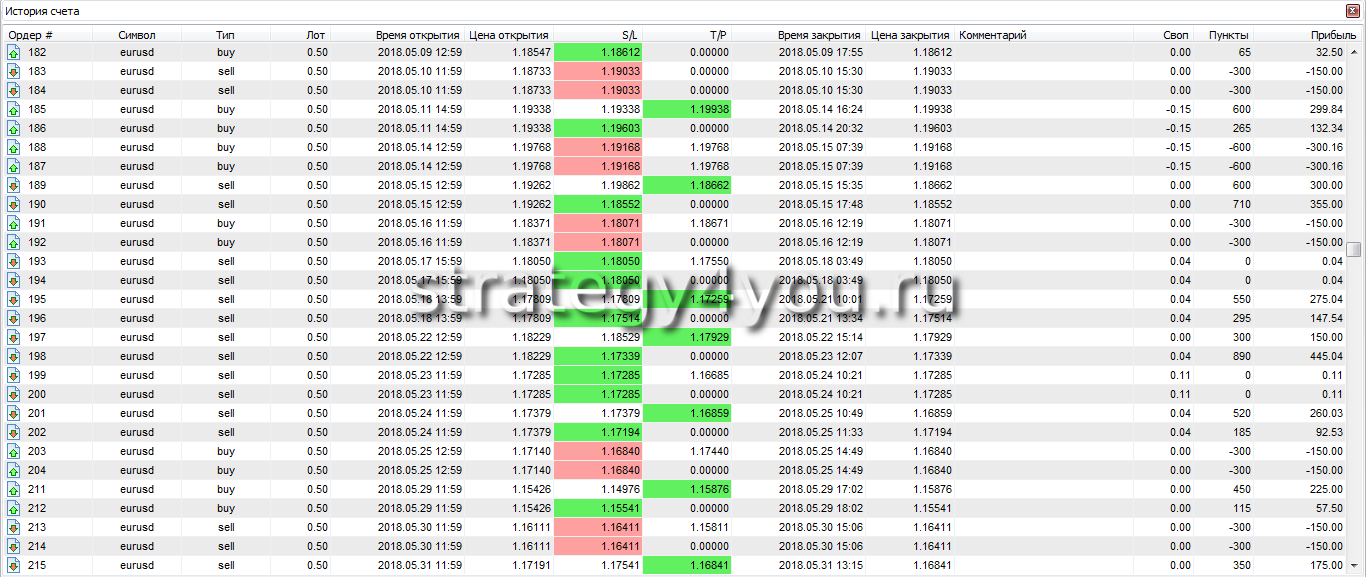1366x577 pixels.
Task: Click the icon of order 203
Action: pos(14,451)
